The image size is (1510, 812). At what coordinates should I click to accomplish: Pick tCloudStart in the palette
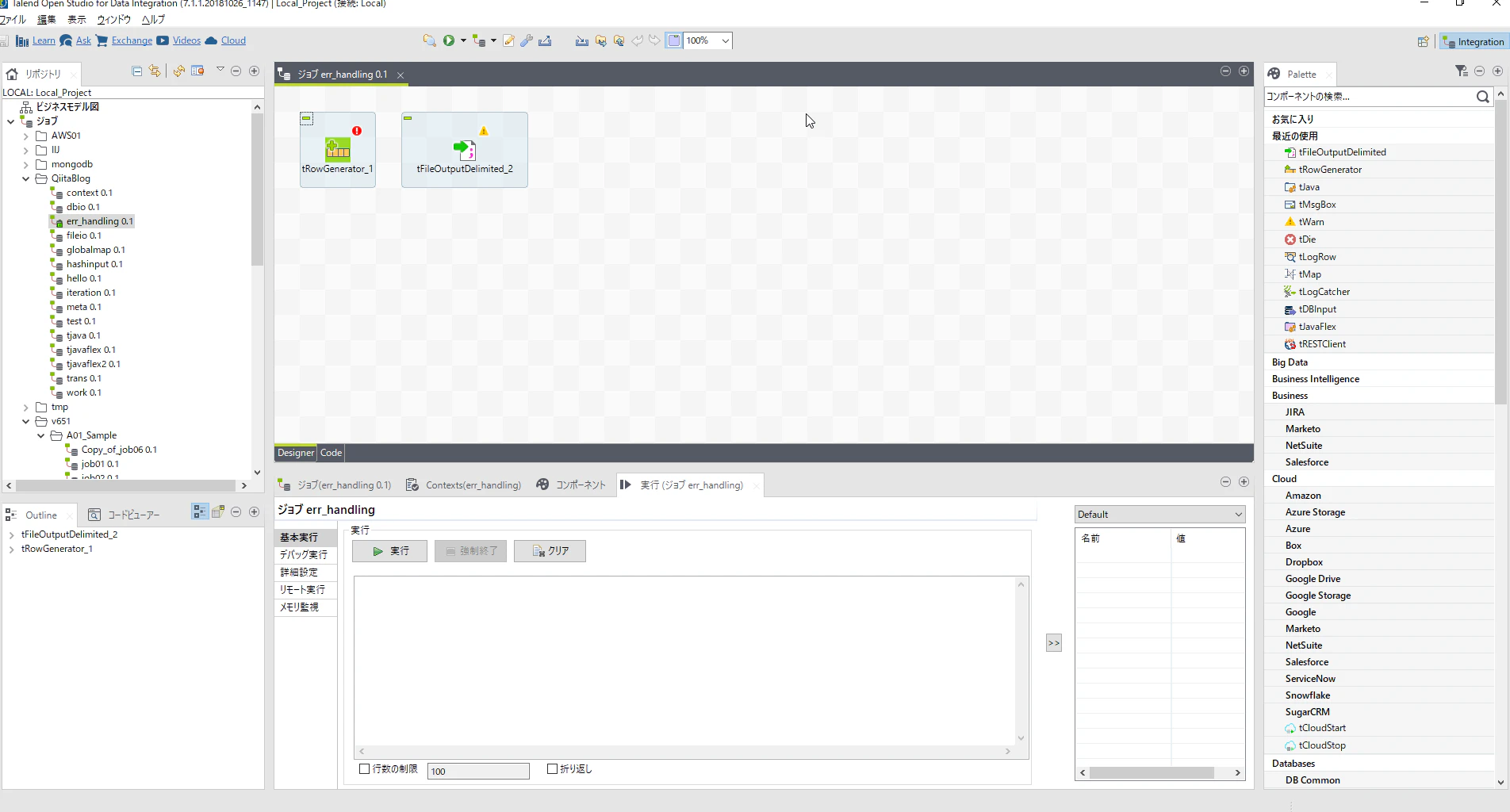1321,728
